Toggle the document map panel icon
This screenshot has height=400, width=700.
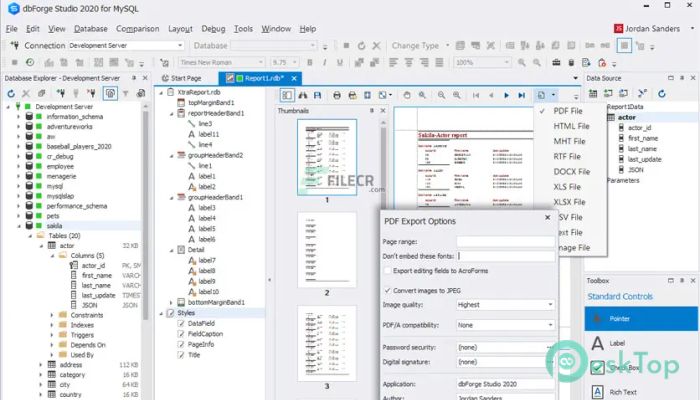(287, 95)
